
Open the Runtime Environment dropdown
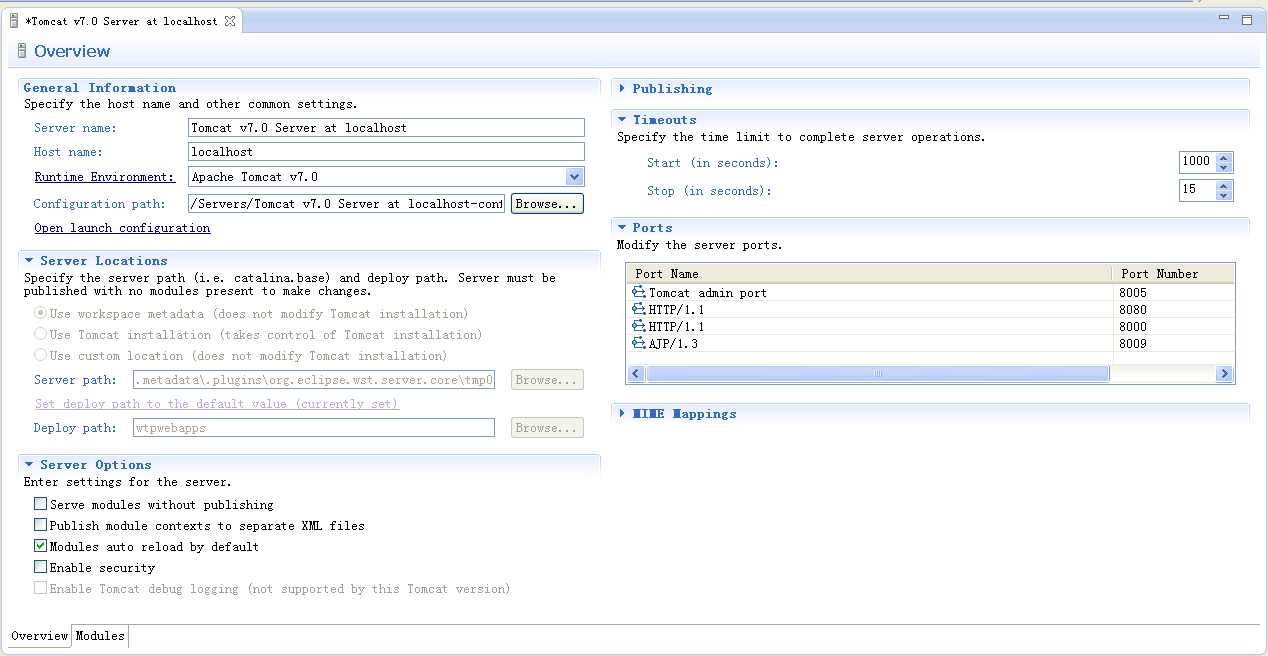coord(574,177)
